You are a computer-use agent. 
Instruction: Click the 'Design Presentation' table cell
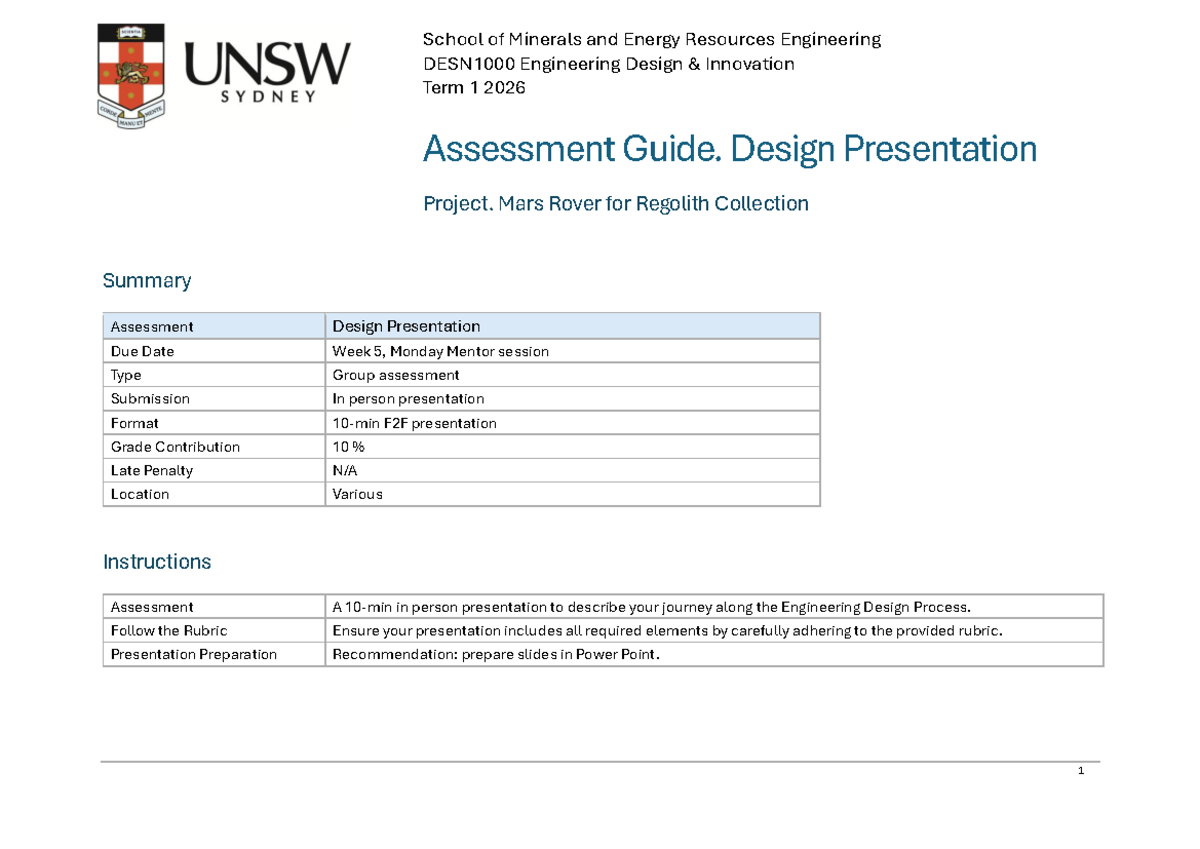[573, 326]
